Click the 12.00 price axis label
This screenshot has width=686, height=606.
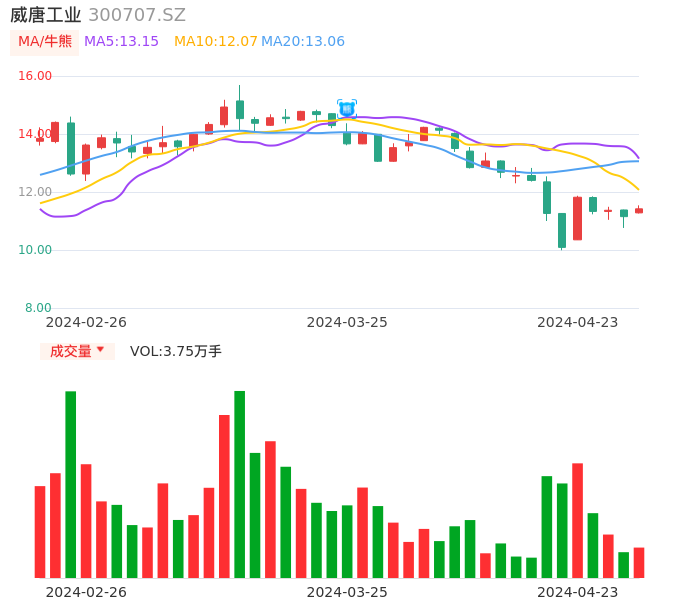click(36, 192)
